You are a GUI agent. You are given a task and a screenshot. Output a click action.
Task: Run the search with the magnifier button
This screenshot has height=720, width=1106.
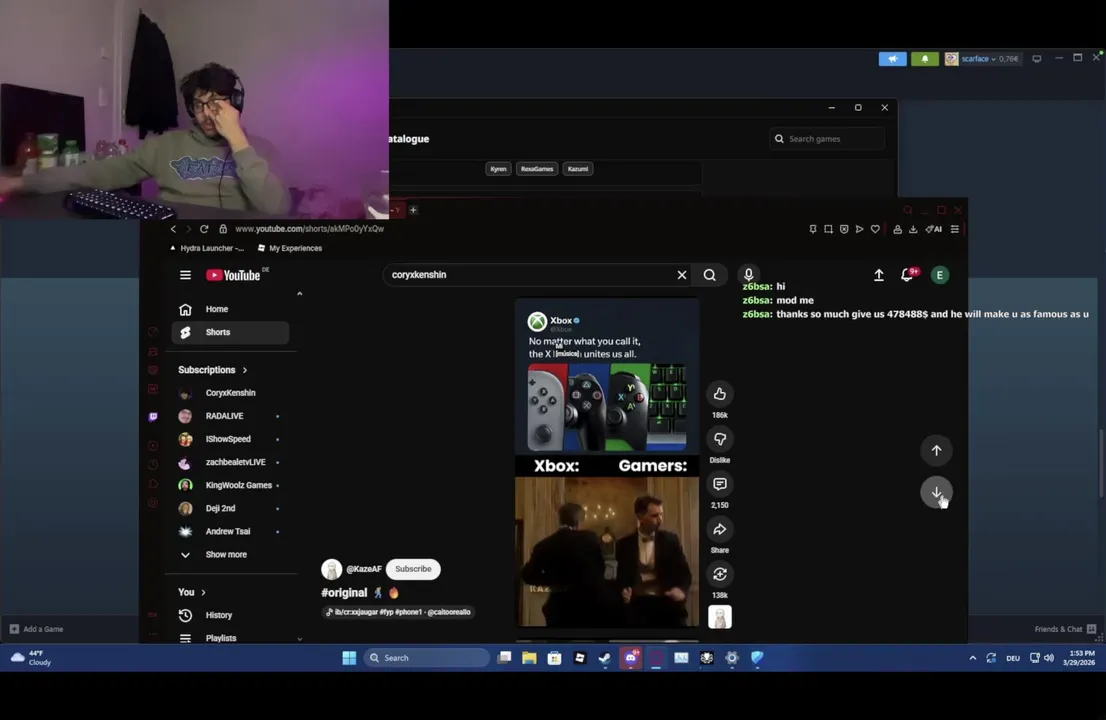(x=710, y=275)
